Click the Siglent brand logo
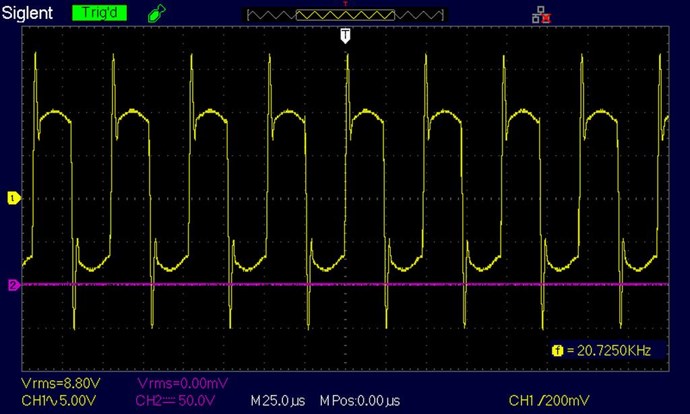This screenshot has width=690, height=414. 27,13
